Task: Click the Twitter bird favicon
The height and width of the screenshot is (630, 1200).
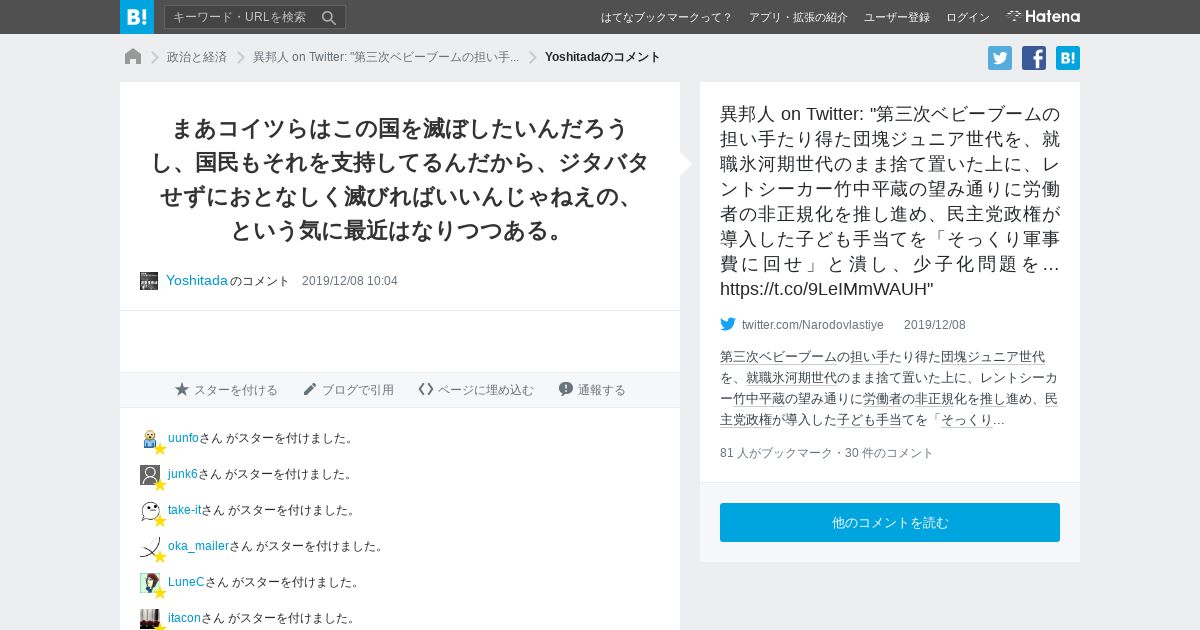Action: coord(728,324)
